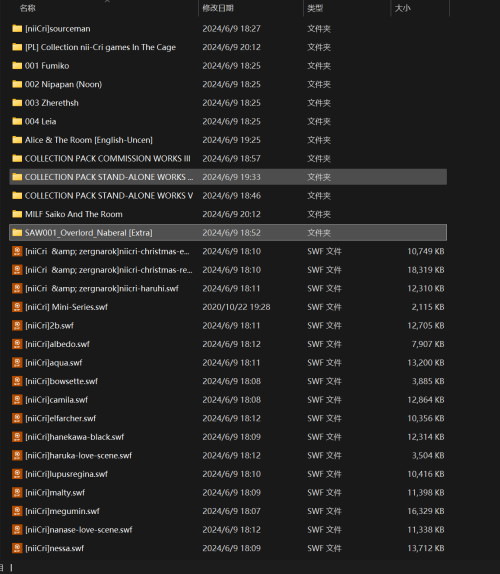Click SWF icon of [niiCri]2b.swf
500x574 pixels.
17,325
